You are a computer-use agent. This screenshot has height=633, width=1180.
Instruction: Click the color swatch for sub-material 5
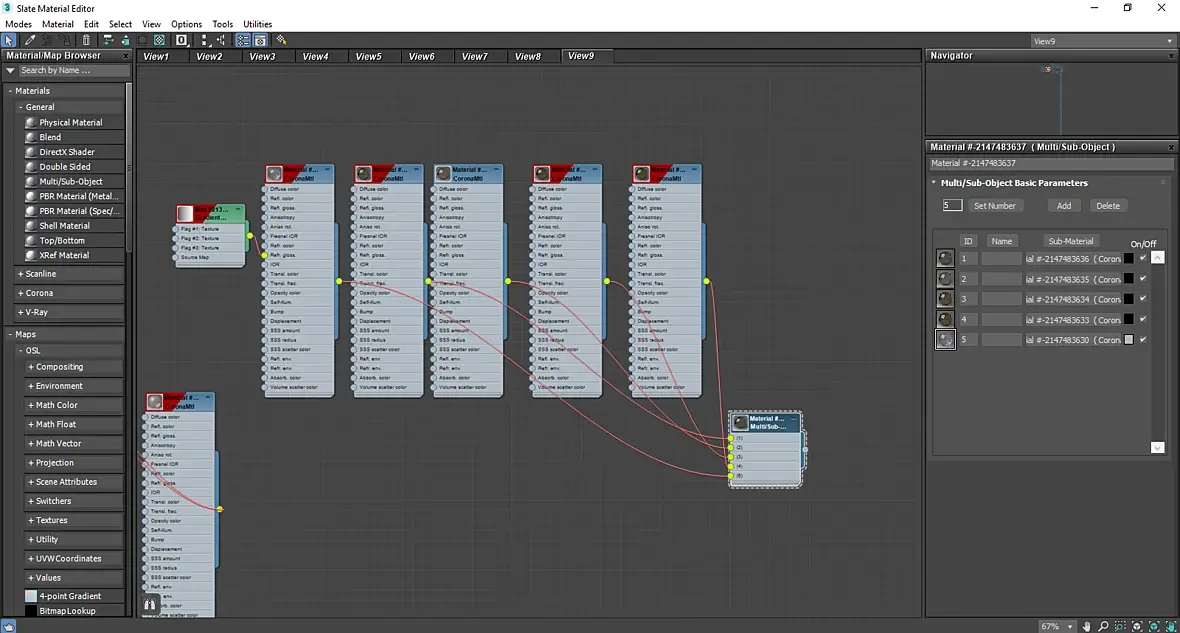[x=1128, y=339]
